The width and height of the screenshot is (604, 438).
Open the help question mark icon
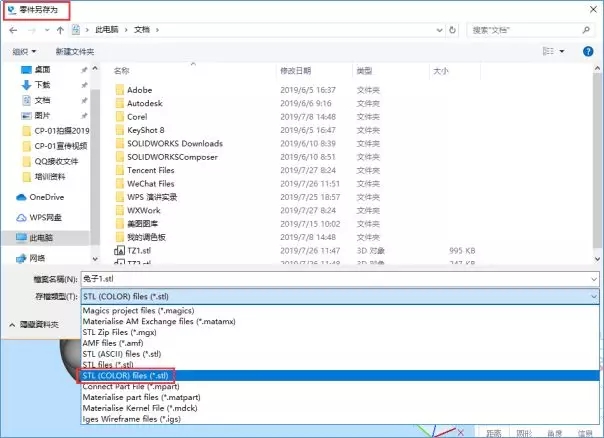click(x=588, y=51)
